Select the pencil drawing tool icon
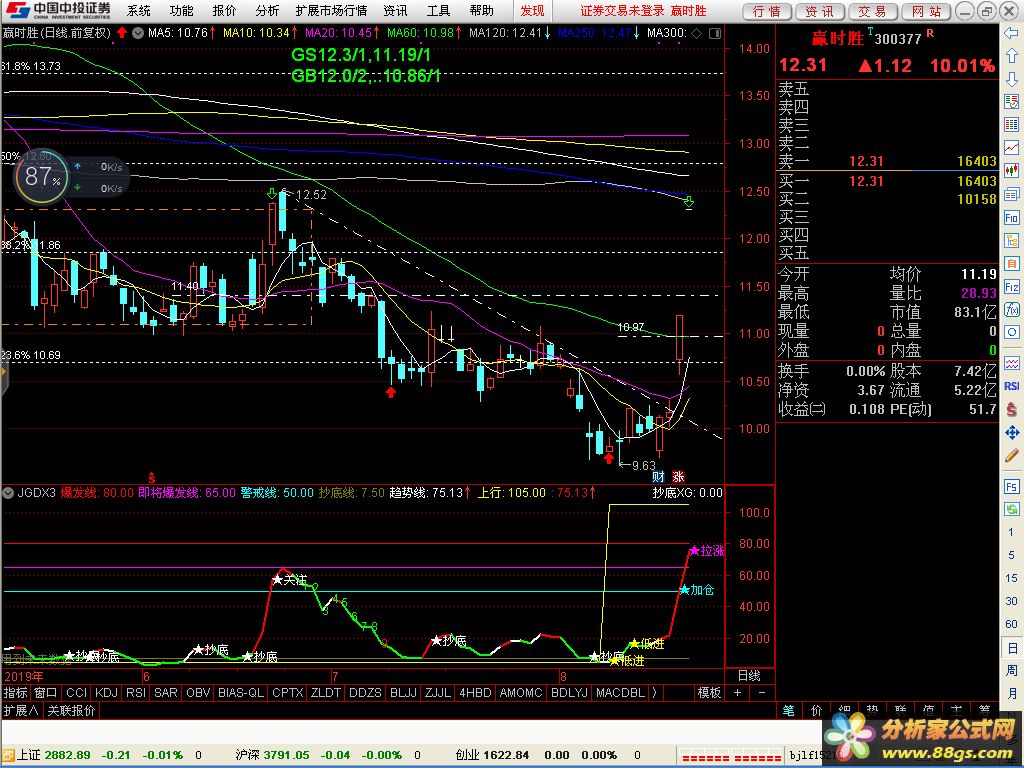 (x=1011, y=456)
